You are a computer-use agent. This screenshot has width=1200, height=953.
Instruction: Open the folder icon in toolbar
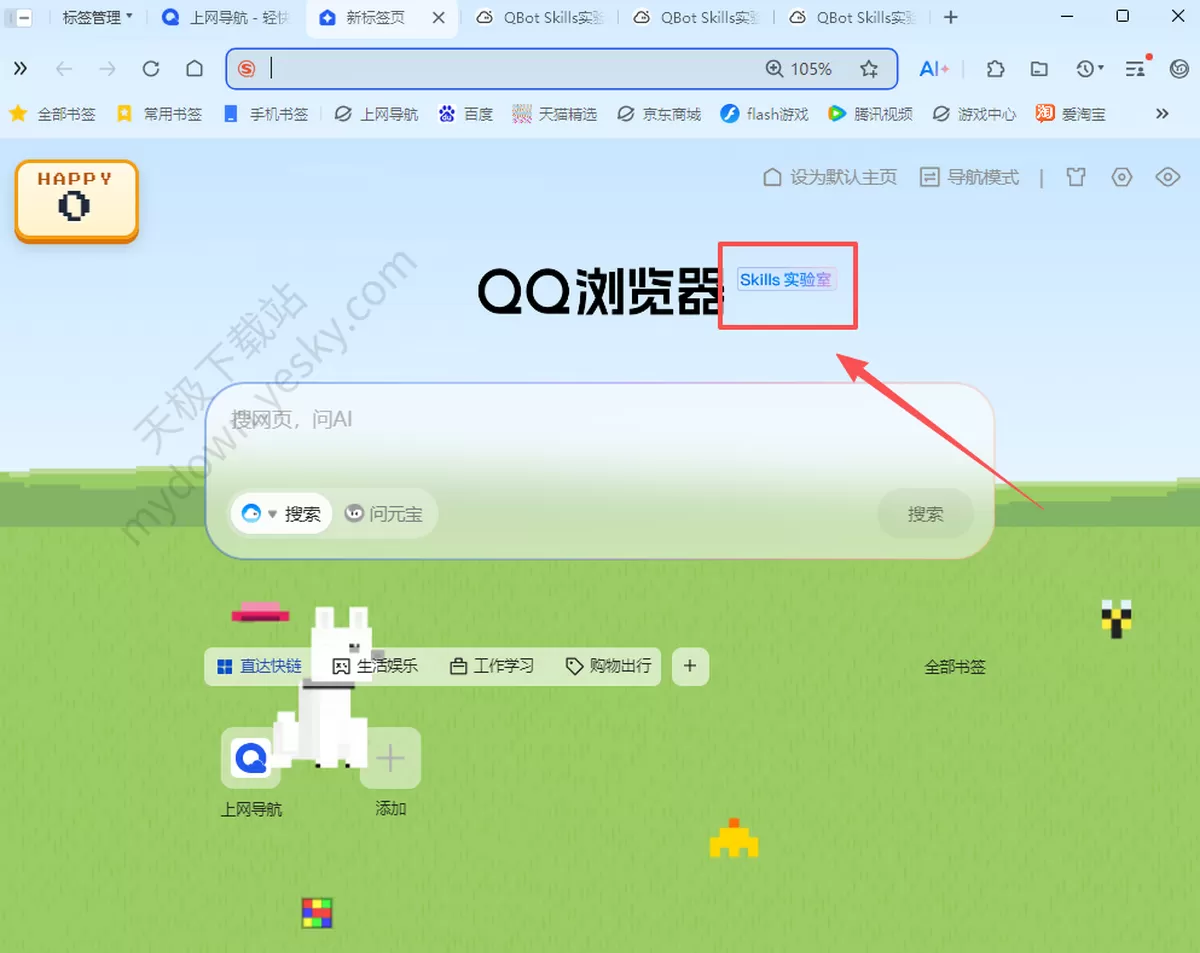pyautogui.click(x=1040, y=68)
